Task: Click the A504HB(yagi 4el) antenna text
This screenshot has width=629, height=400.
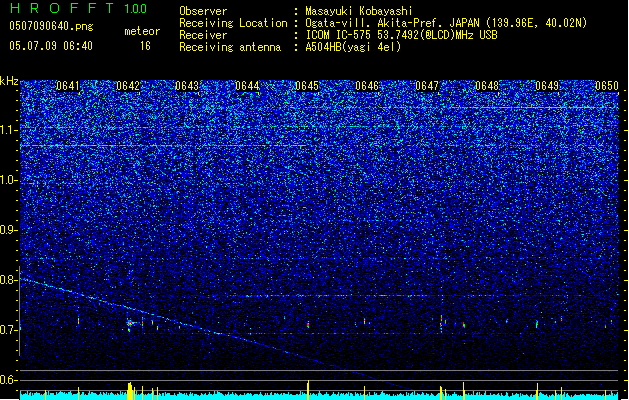Action: point(353,47)
